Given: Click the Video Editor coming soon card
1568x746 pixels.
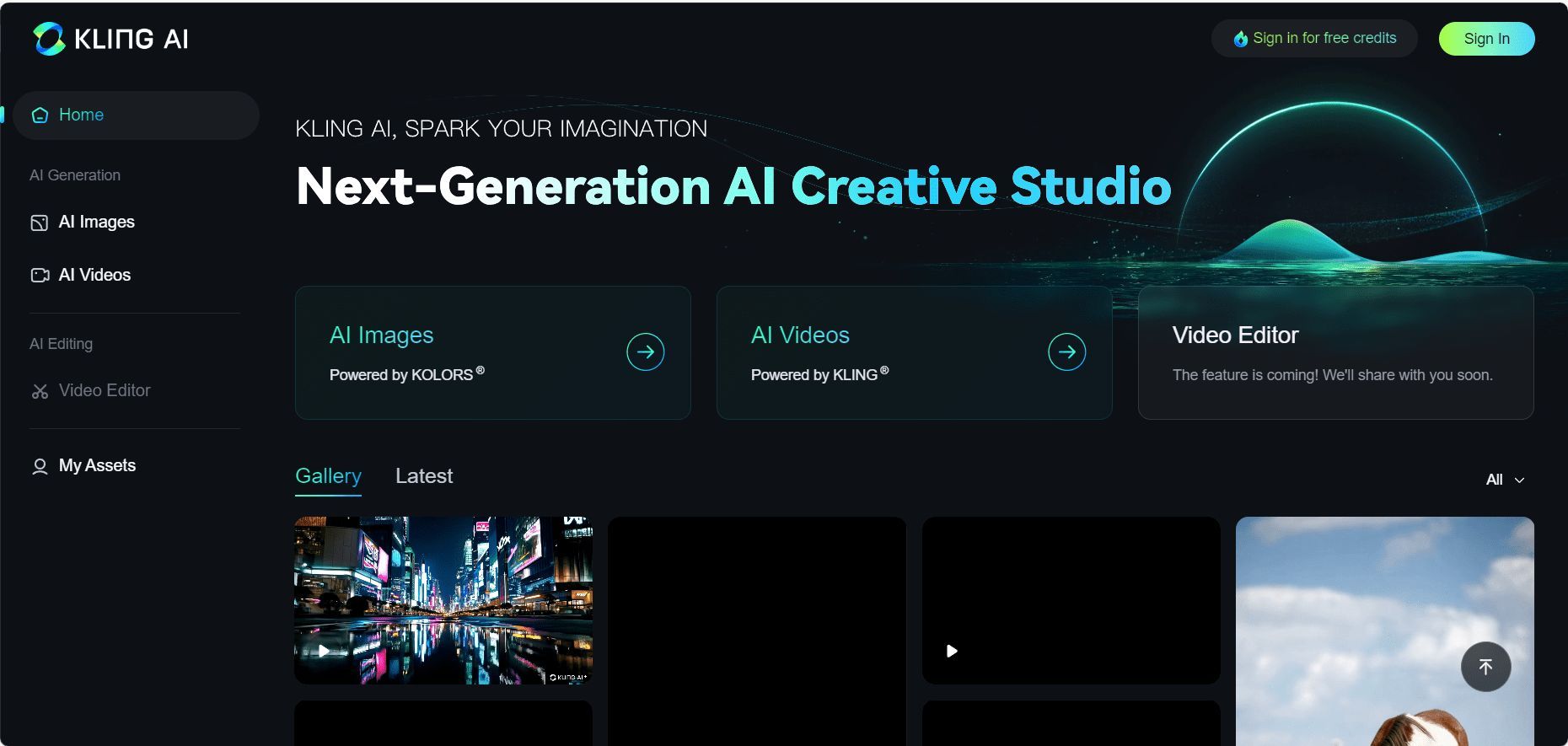Looking at the screenshot, I should [x=1335, y=352].
